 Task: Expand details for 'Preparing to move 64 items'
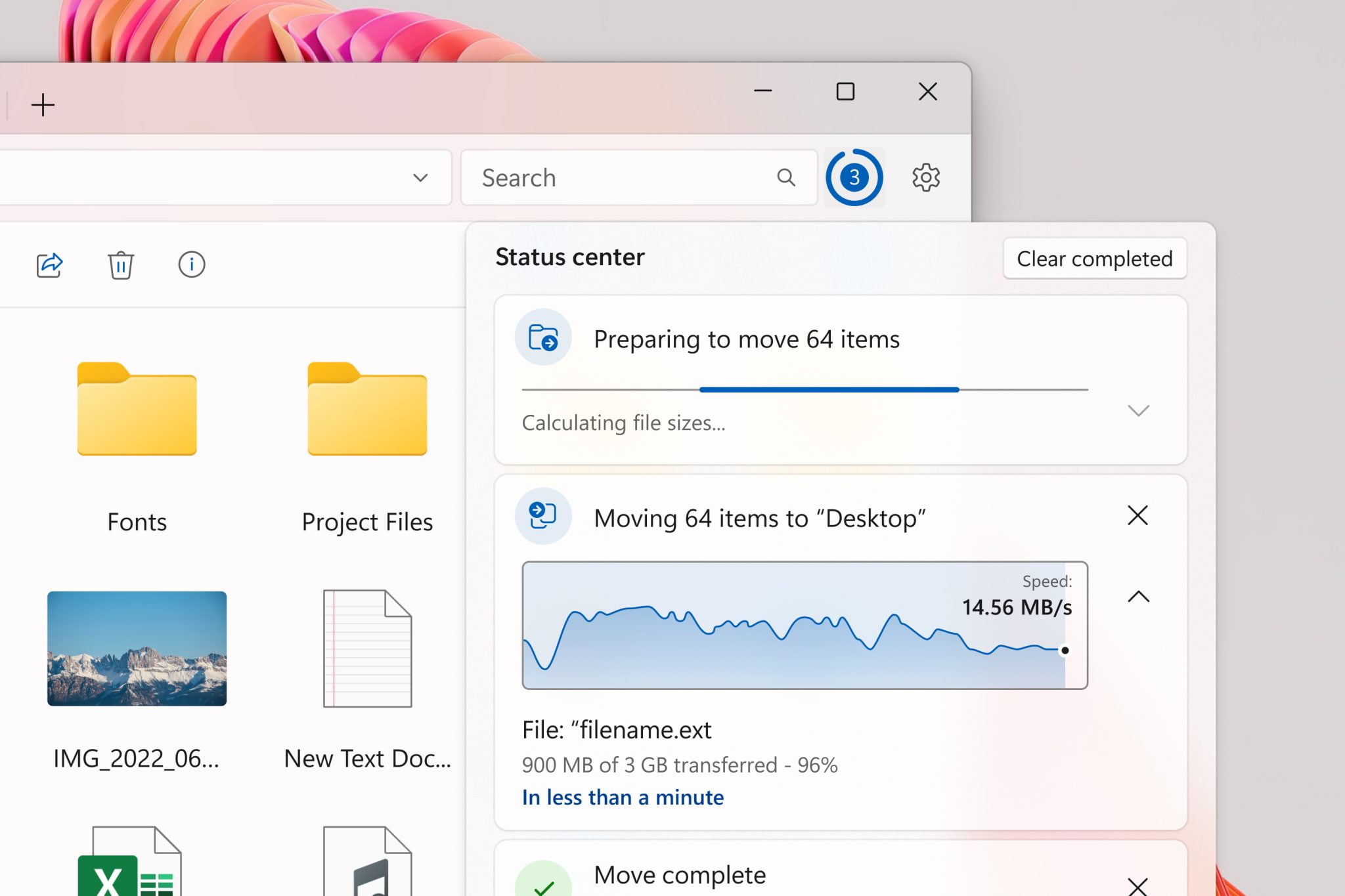(1138, 410)
